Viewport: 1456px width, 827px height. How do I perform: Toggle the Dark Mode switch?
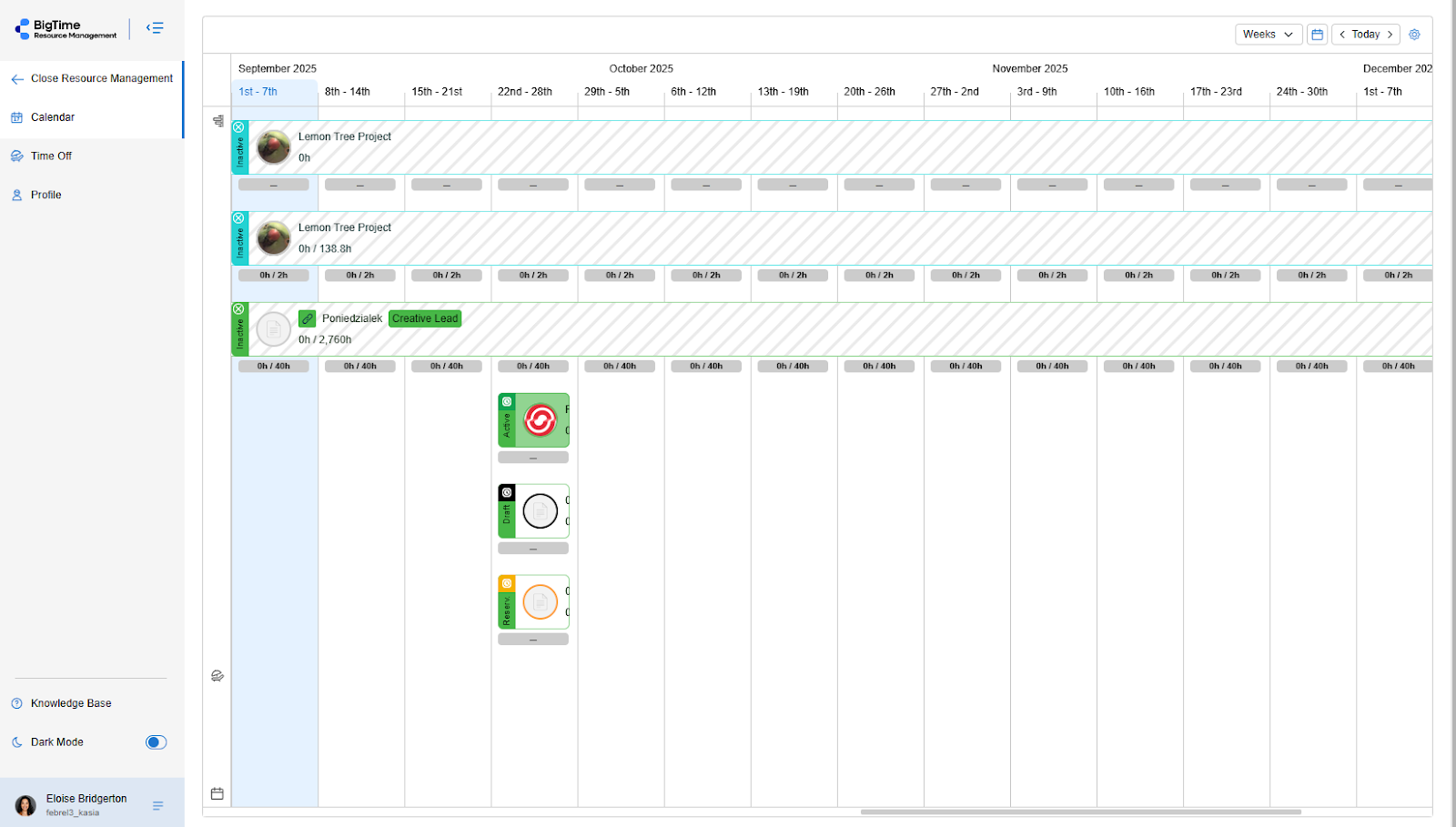tap(156, 742)
